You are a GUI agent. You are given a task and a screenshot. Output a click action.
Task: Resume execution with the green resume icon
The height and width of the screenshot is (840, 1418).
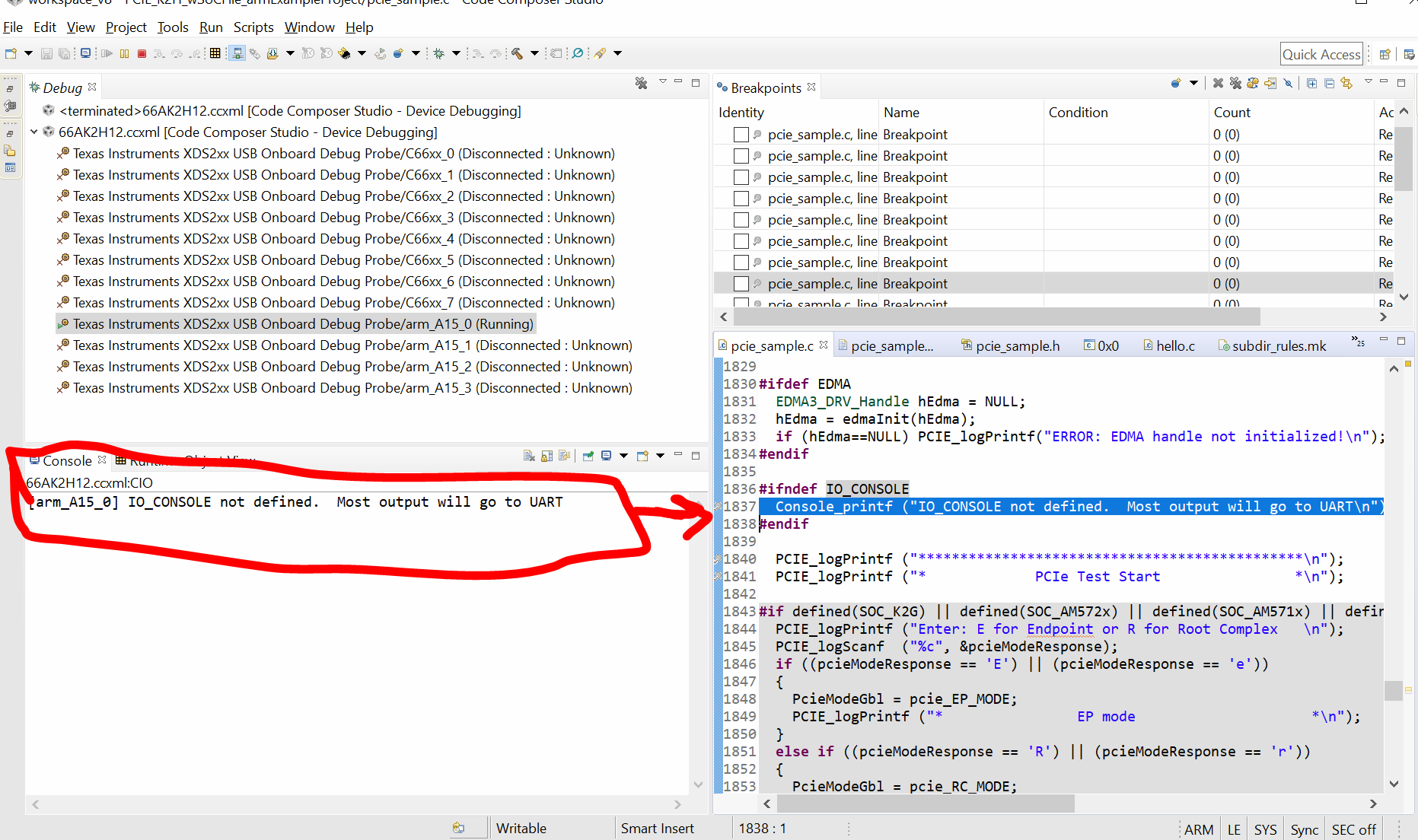[107, 53]
